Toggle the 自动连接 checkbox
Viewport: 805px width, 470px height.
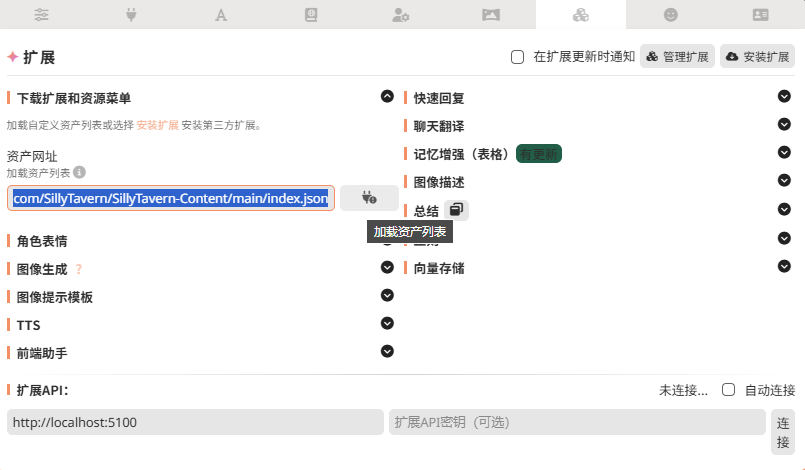point(729,390)
